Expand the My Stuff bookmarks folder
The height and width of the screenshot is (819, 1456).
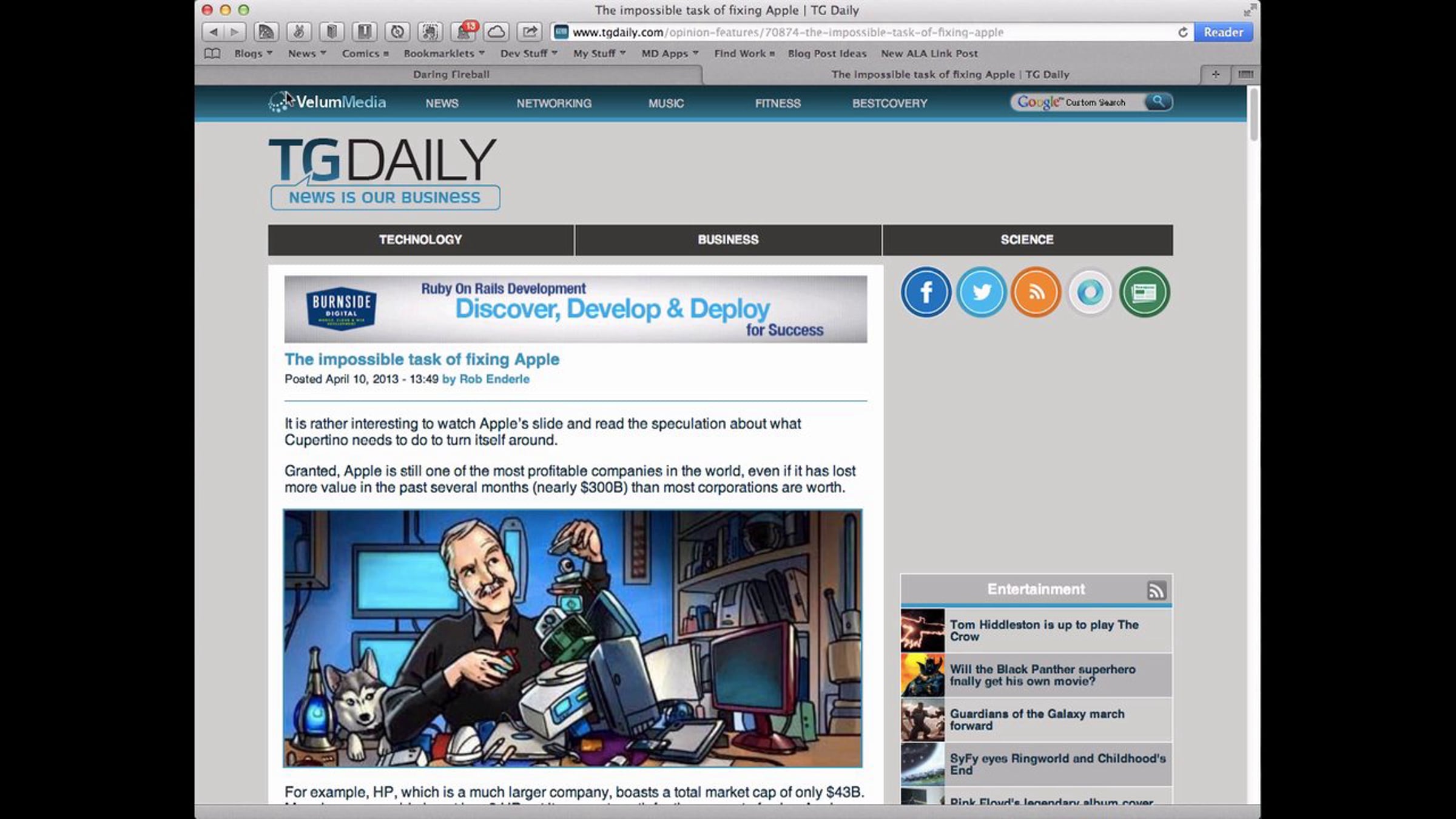(x=599, y=53)
